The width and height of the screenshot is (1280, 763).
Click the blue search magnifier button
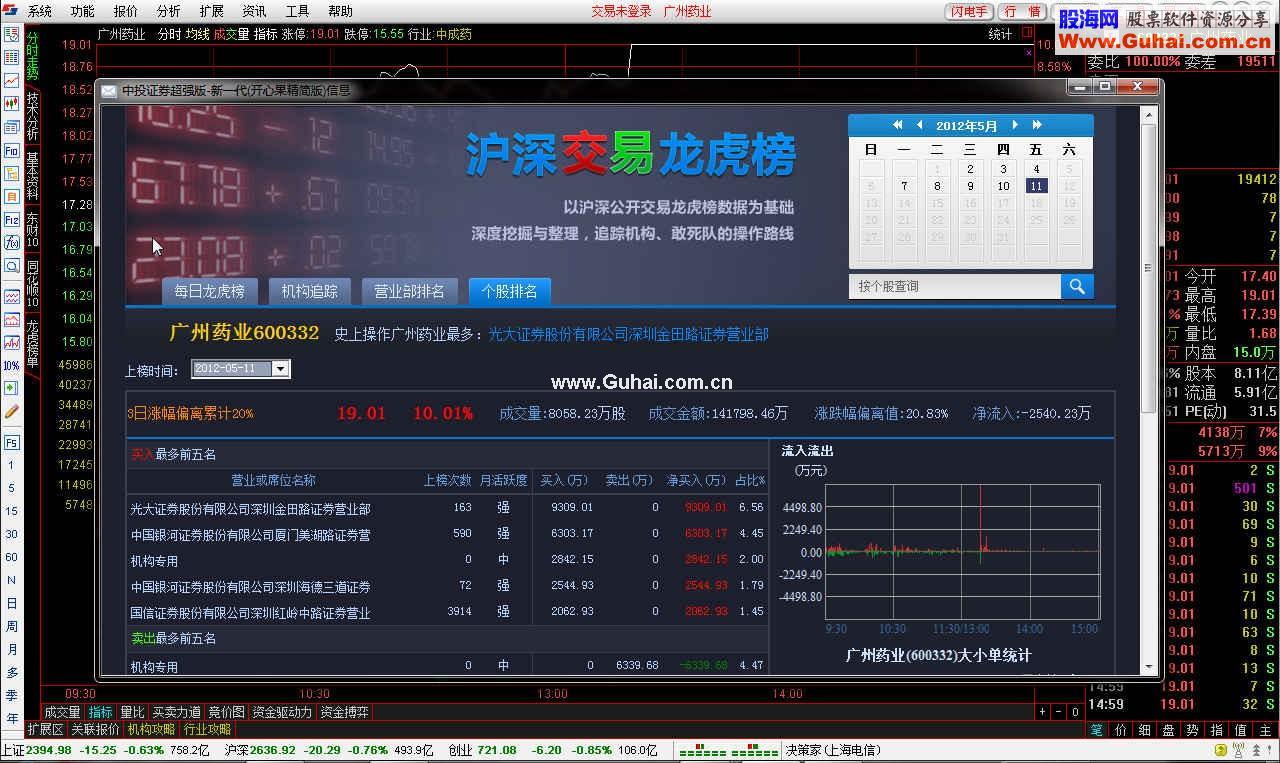1077,286
